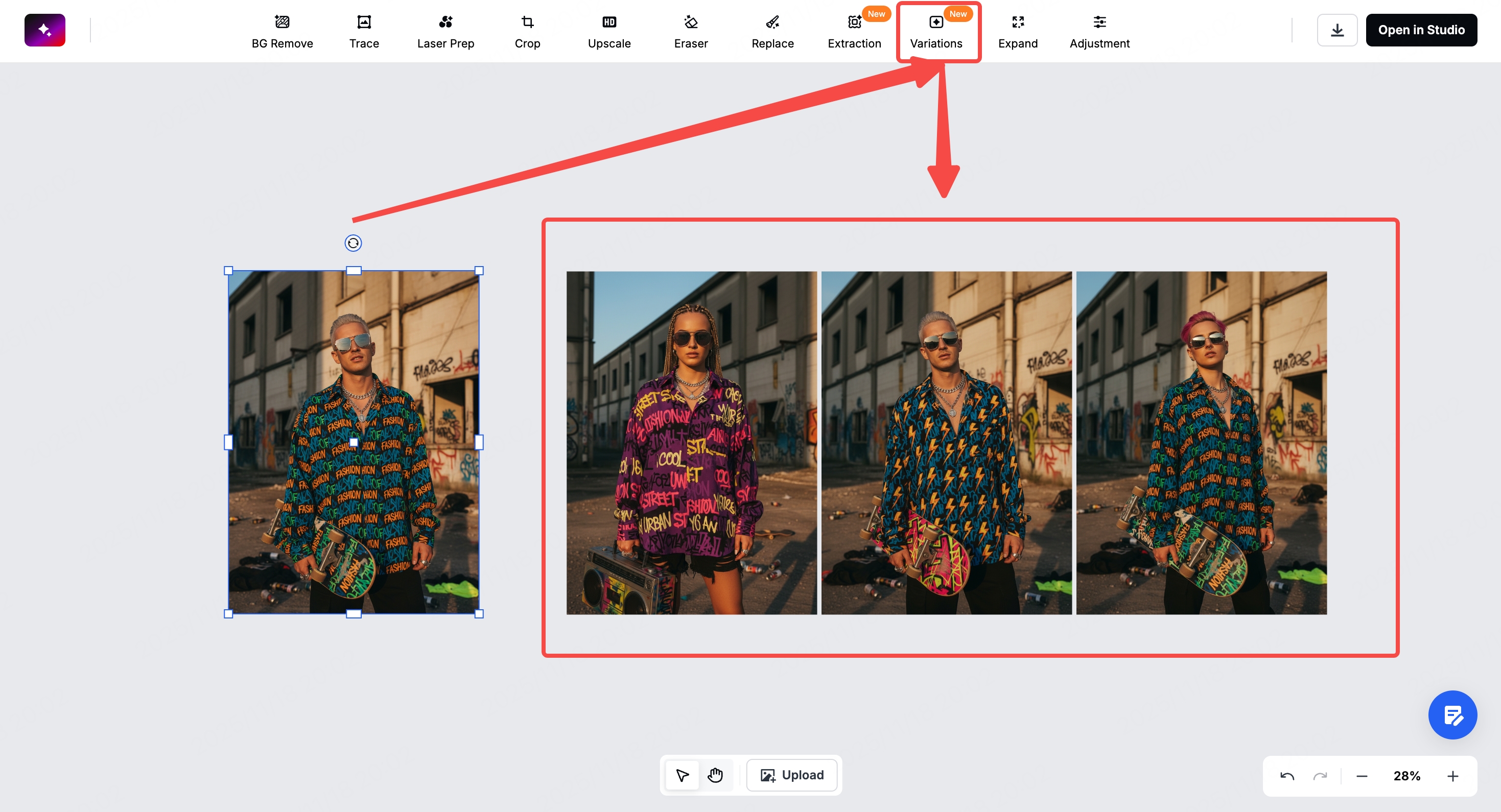
Task: Launch the Extraction tool
Action: [854, 32]
